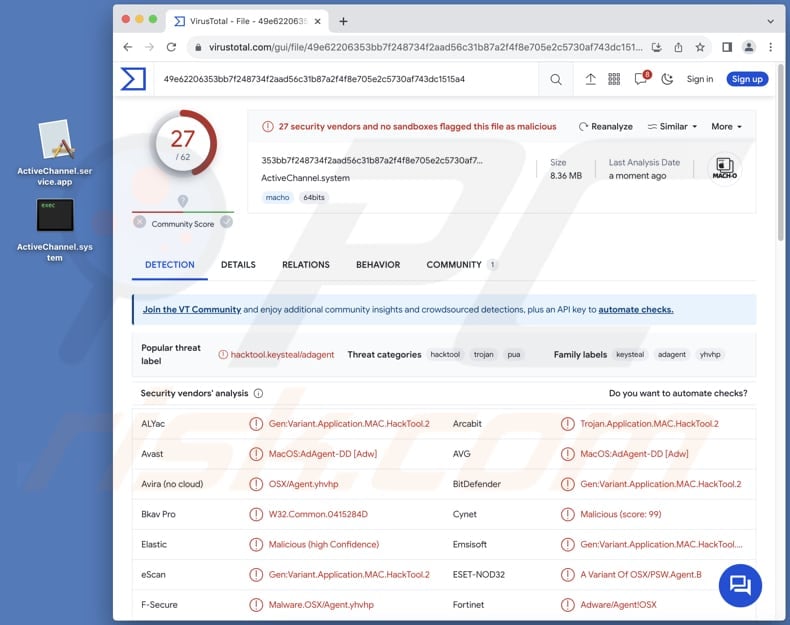Screen dimensions: 790x625
Task: Switch to the COMMUNITY tab
Action: click(462, 264)
